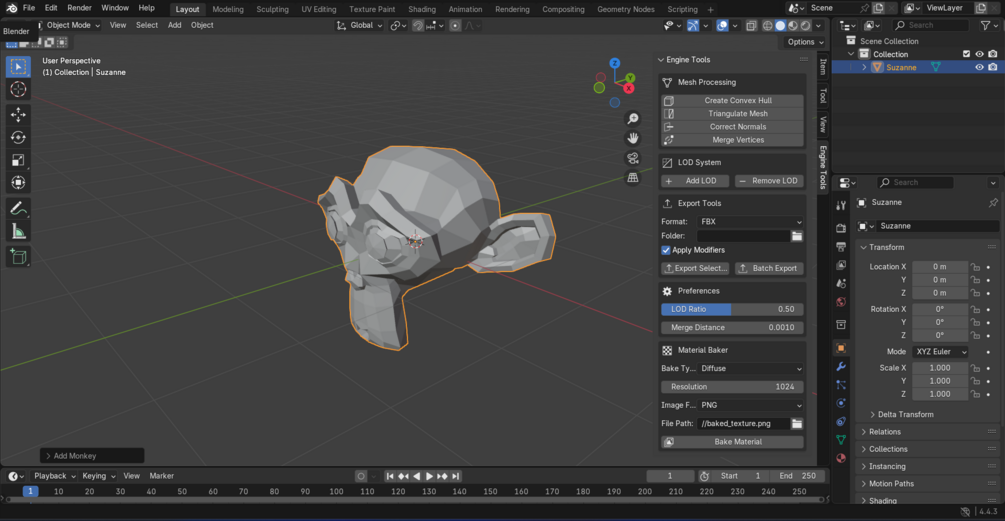Activate the Scale tool
Image resolution: width=1005 pixels, height=521 pixels.
18,160
